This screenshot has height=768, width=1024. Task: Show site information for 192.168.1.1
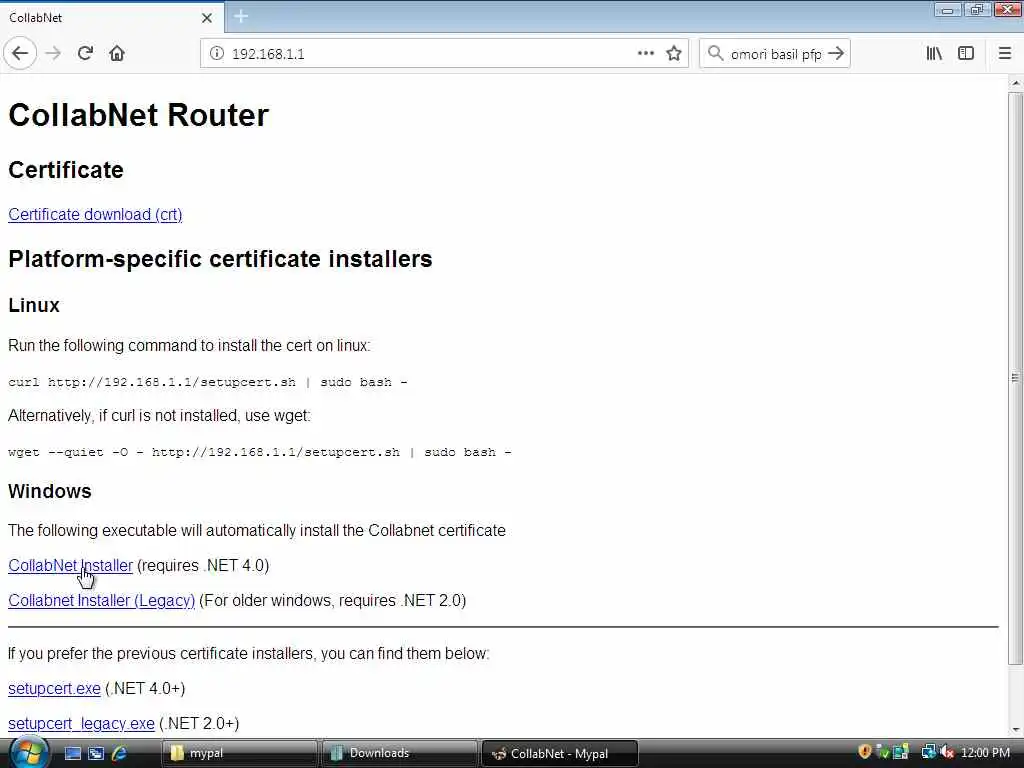click(217, 54)
